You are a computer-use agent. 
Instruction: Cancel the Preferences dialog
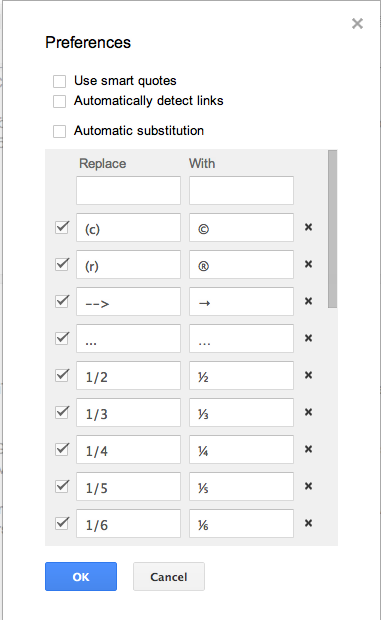[169, 577]
